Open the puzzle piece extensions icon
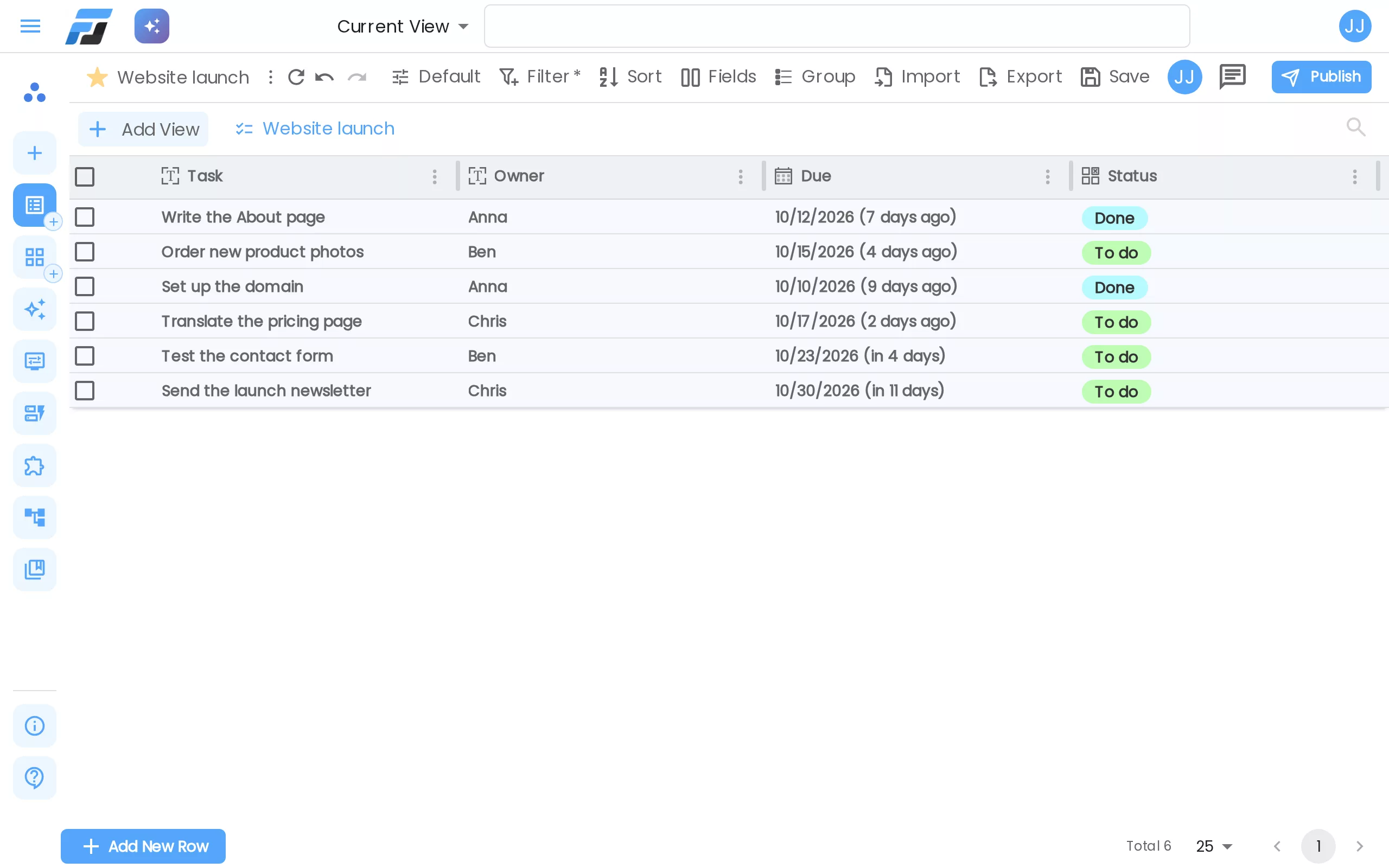 [x=34, y=465]
